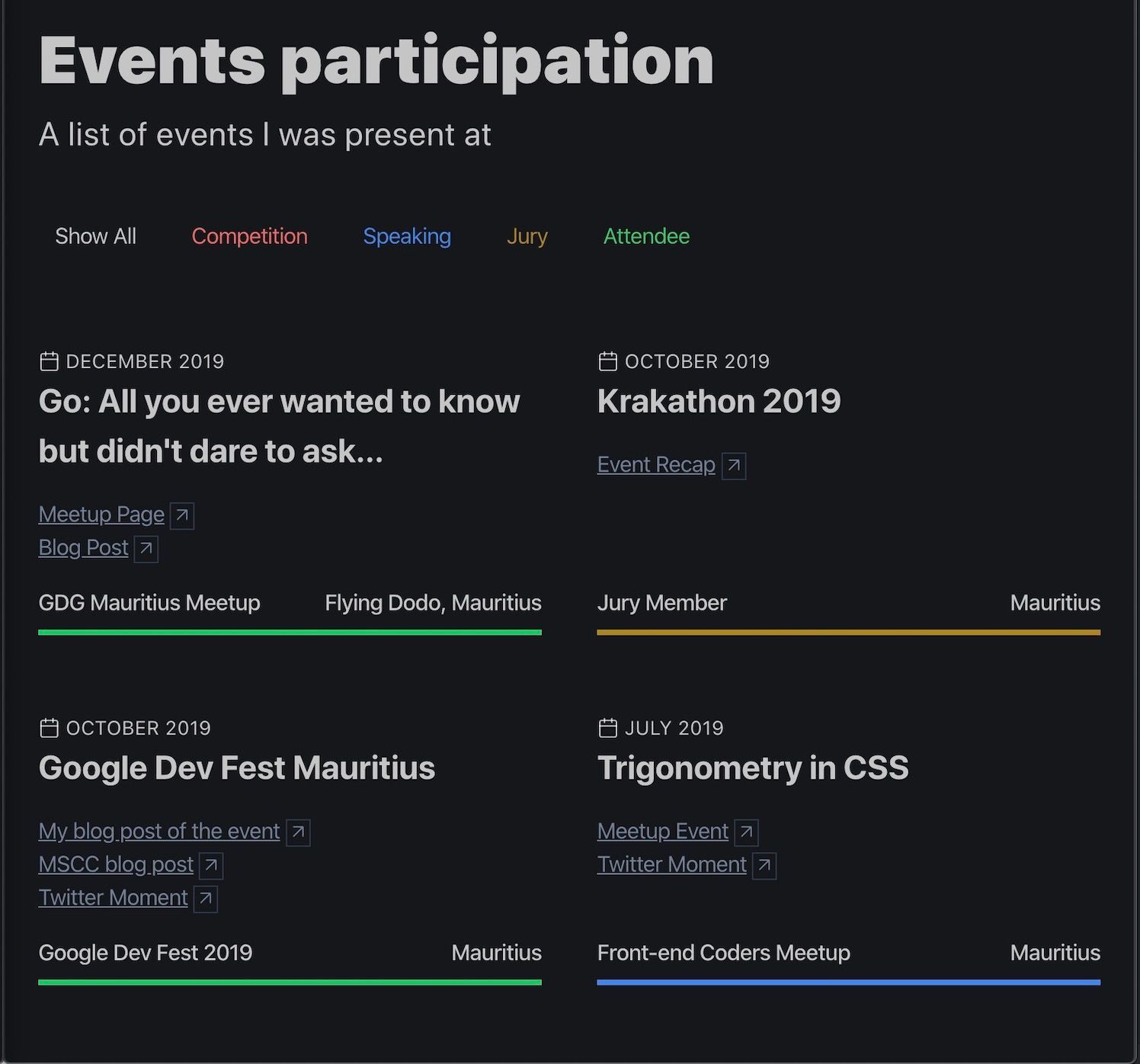Click external icon next to My blog post
1140x1064 pixels.
click(299, 832)
